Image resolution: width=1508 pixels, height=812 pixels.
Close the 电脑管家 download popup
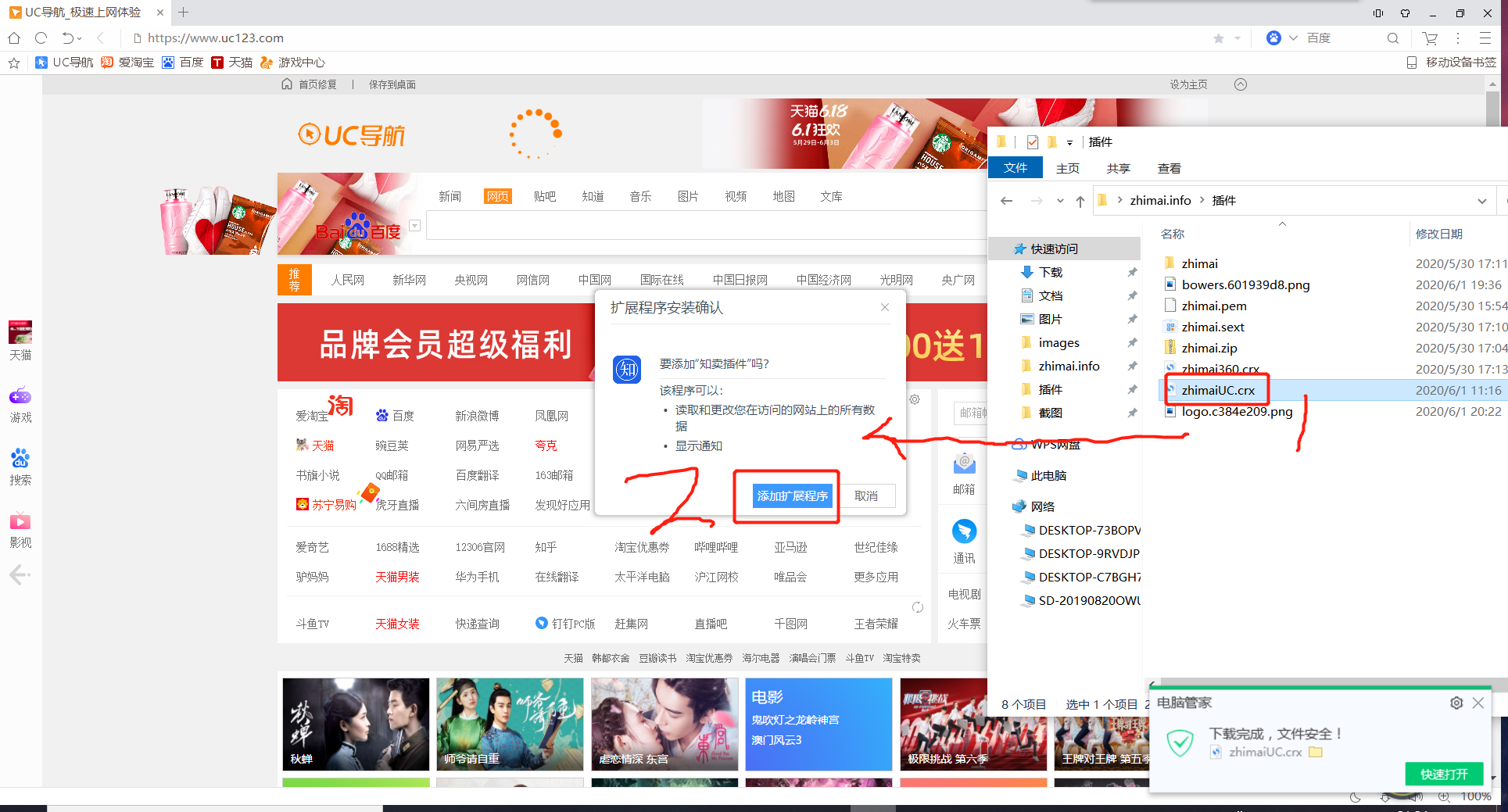pyautogui.click(x=1478, y=703)
